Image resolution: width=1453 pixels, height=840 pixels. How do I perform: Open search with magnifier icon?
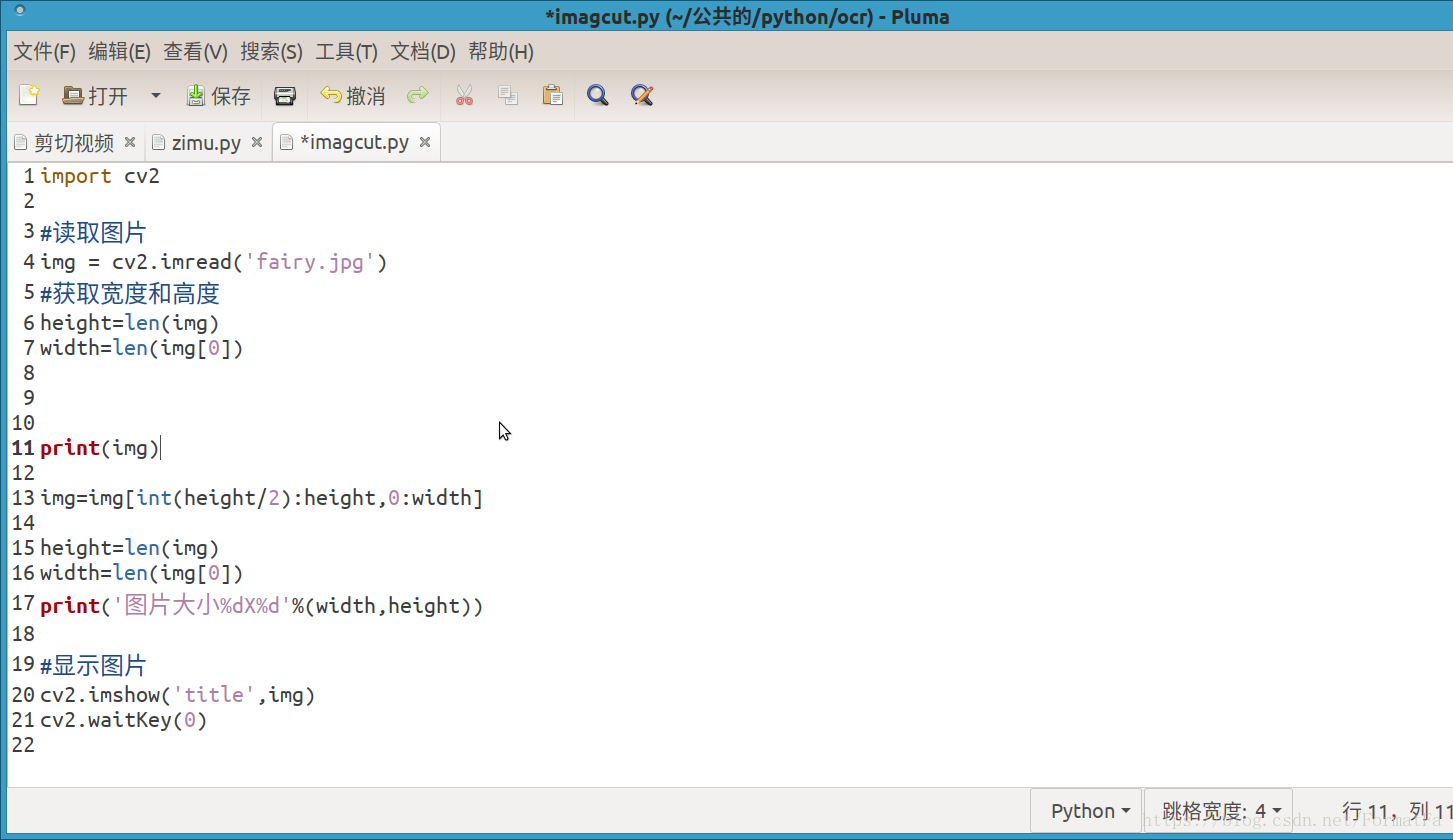click(598, 96)
